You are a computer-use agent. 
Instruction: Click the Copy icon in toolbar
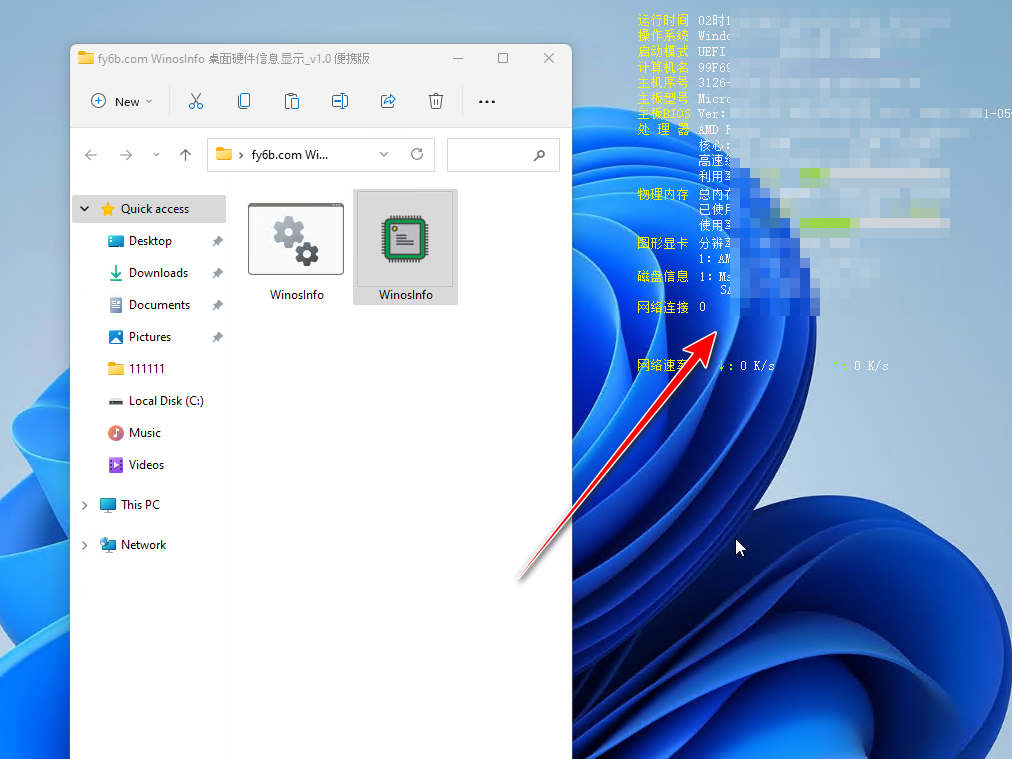(x=244, y=101)
